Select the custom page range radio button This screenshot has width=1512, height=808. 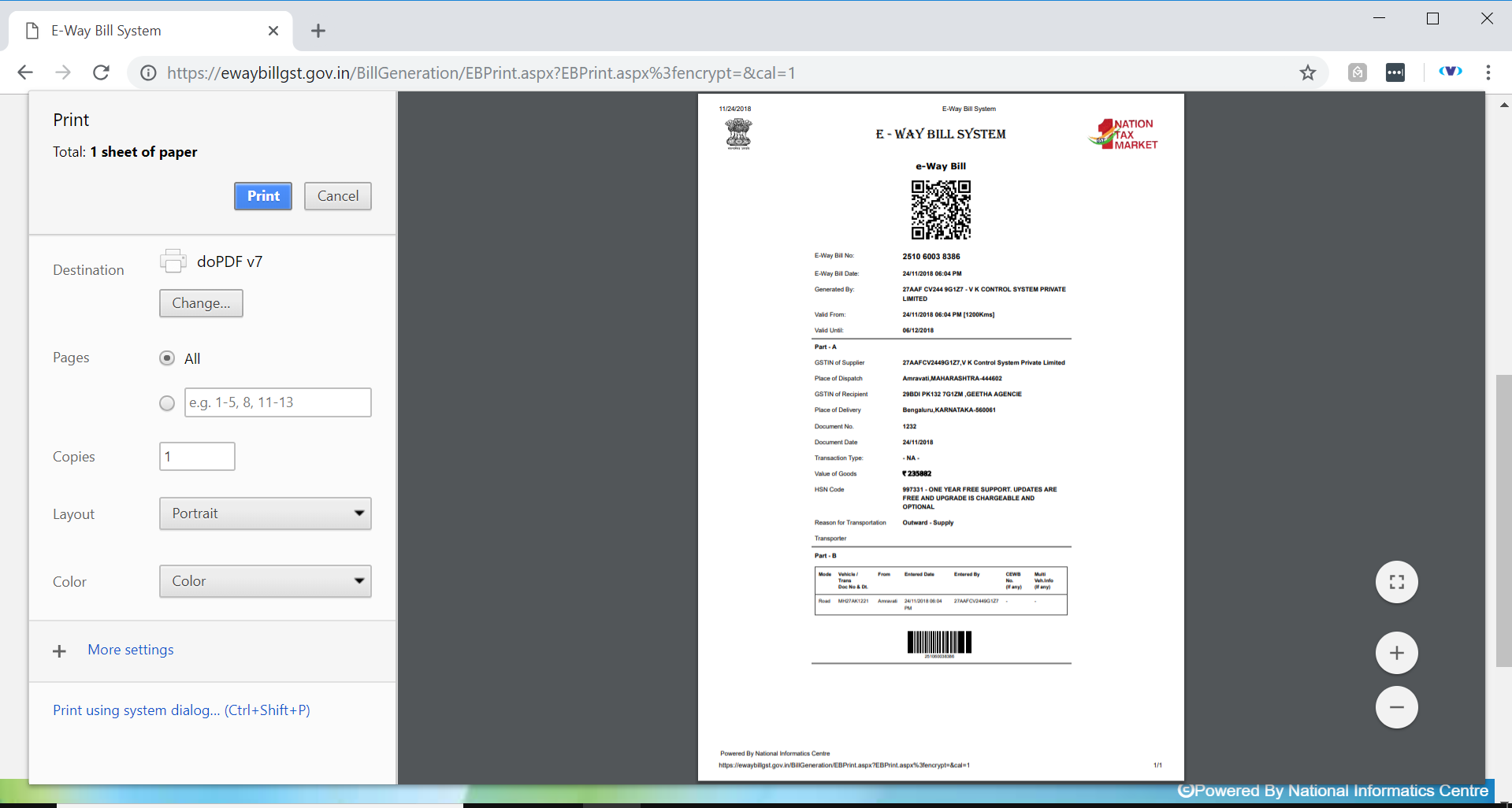tap(167, 403)
